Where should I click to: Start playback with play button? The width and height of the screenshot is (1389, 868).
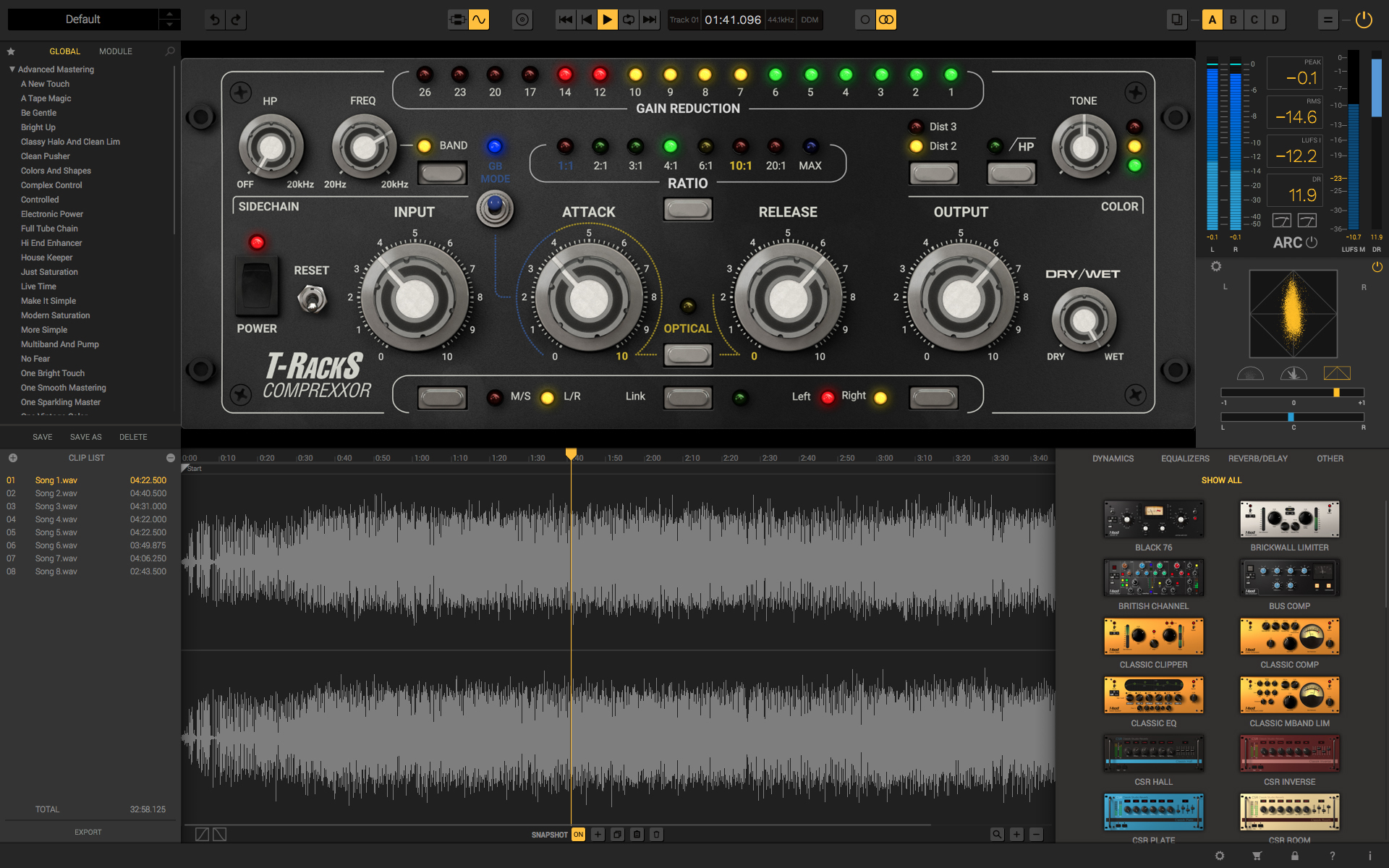pos(608,20)
